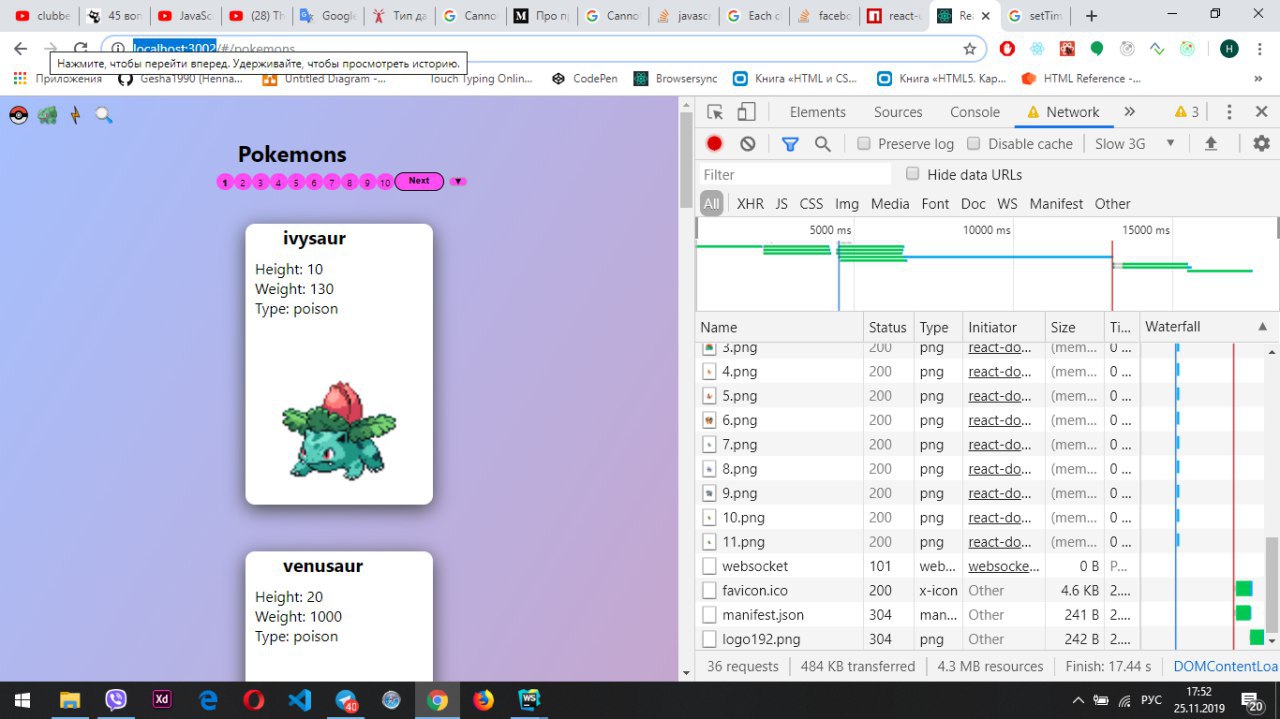This screenshot has width=1280, height=719.
Task: Filter requests by XHR
Action: [x=750, y=204]
